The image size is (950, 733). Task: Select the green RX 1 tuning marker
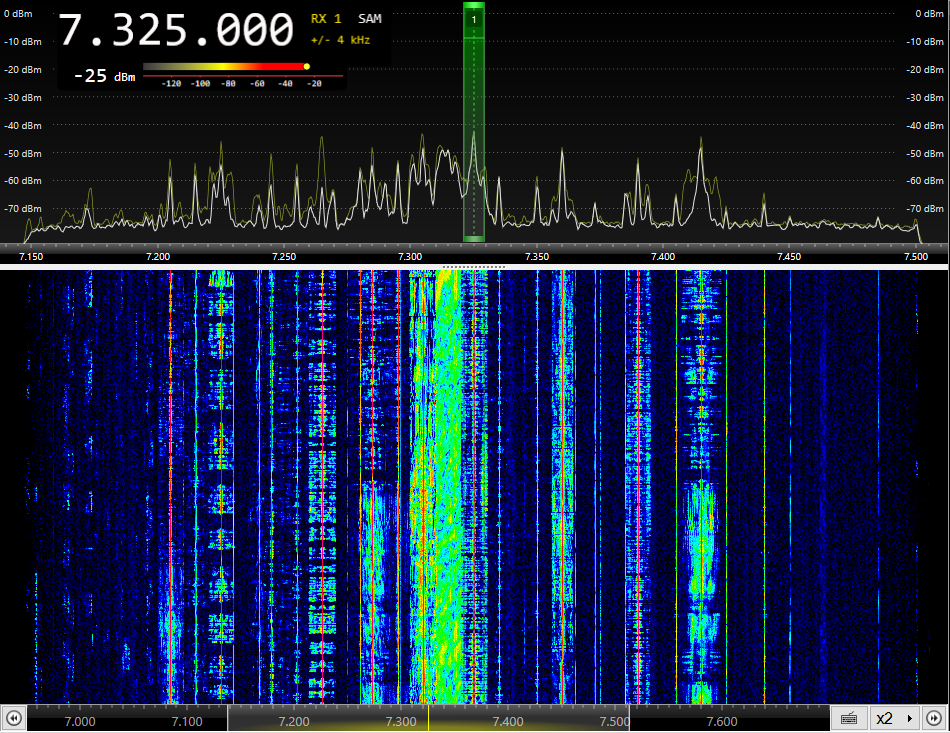point(474,19)
